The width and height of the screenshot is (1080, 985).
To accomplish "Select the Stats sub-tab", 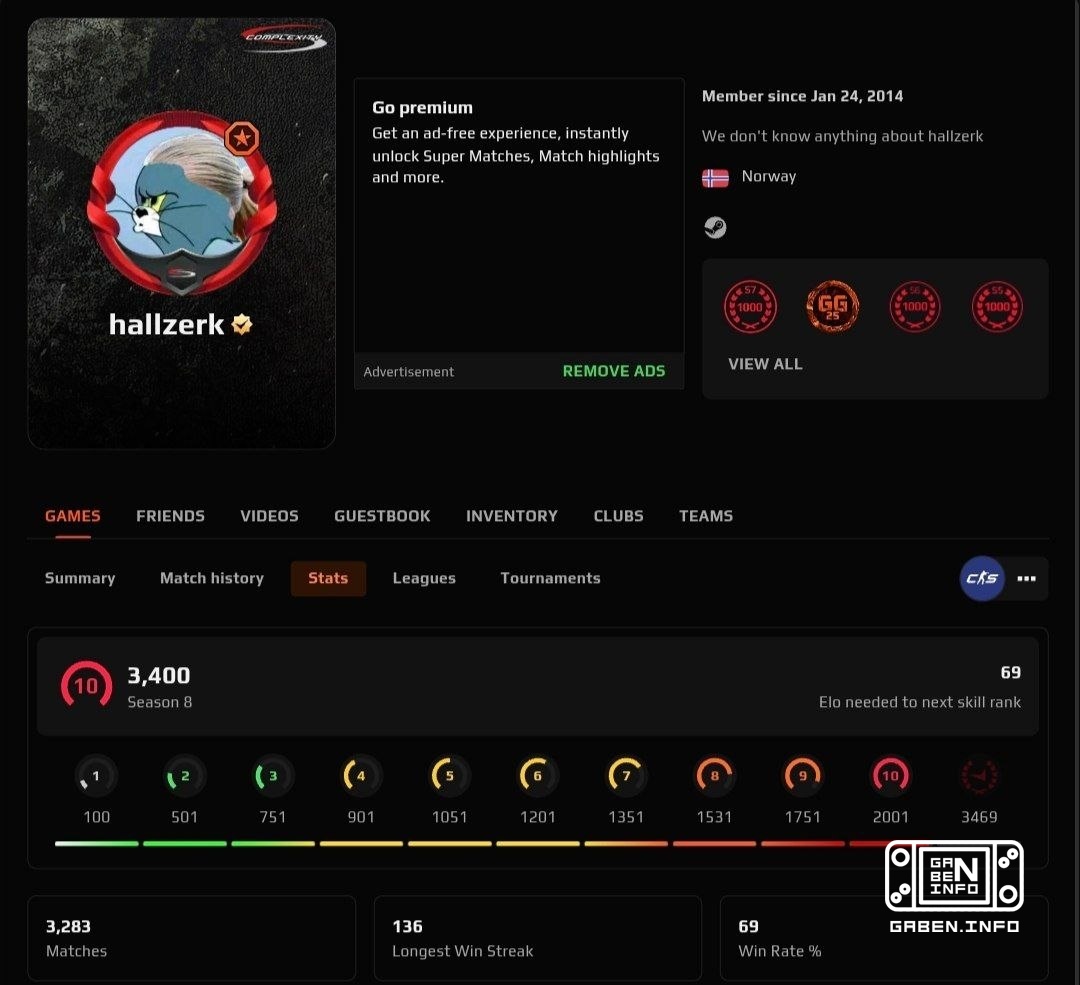I will click(x=328, y=578).
